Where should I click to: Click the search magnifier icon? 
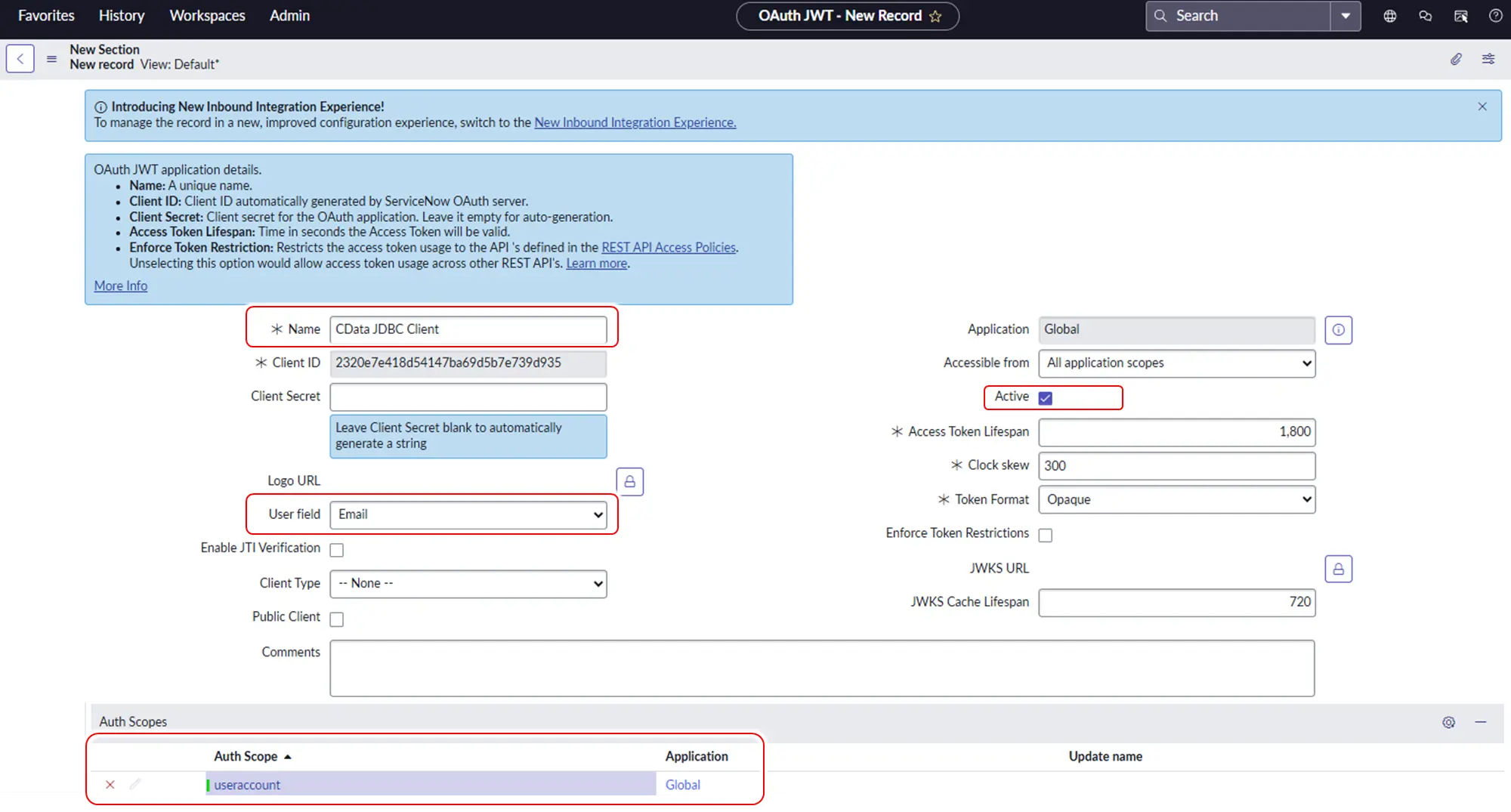(x=1160, y=16)
